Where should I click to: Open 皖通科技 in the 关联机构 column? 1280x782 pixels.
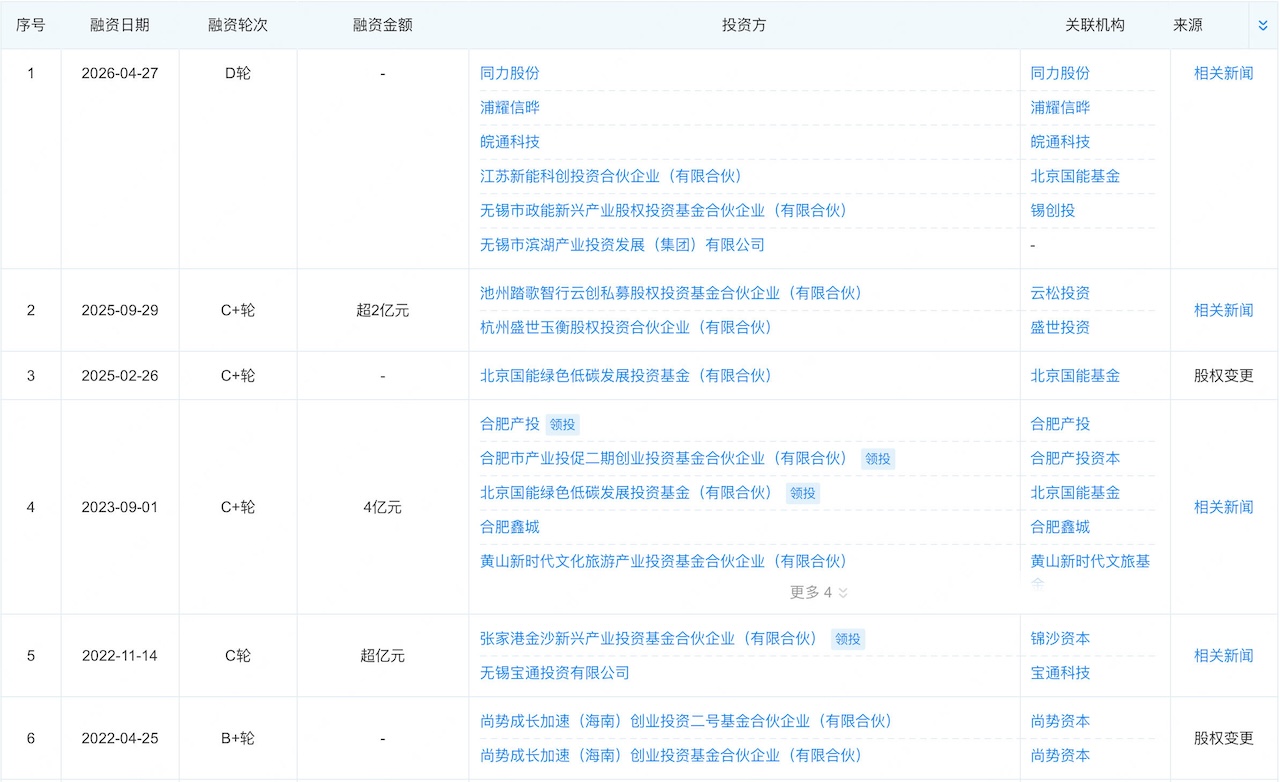(x=1061, y=142)
